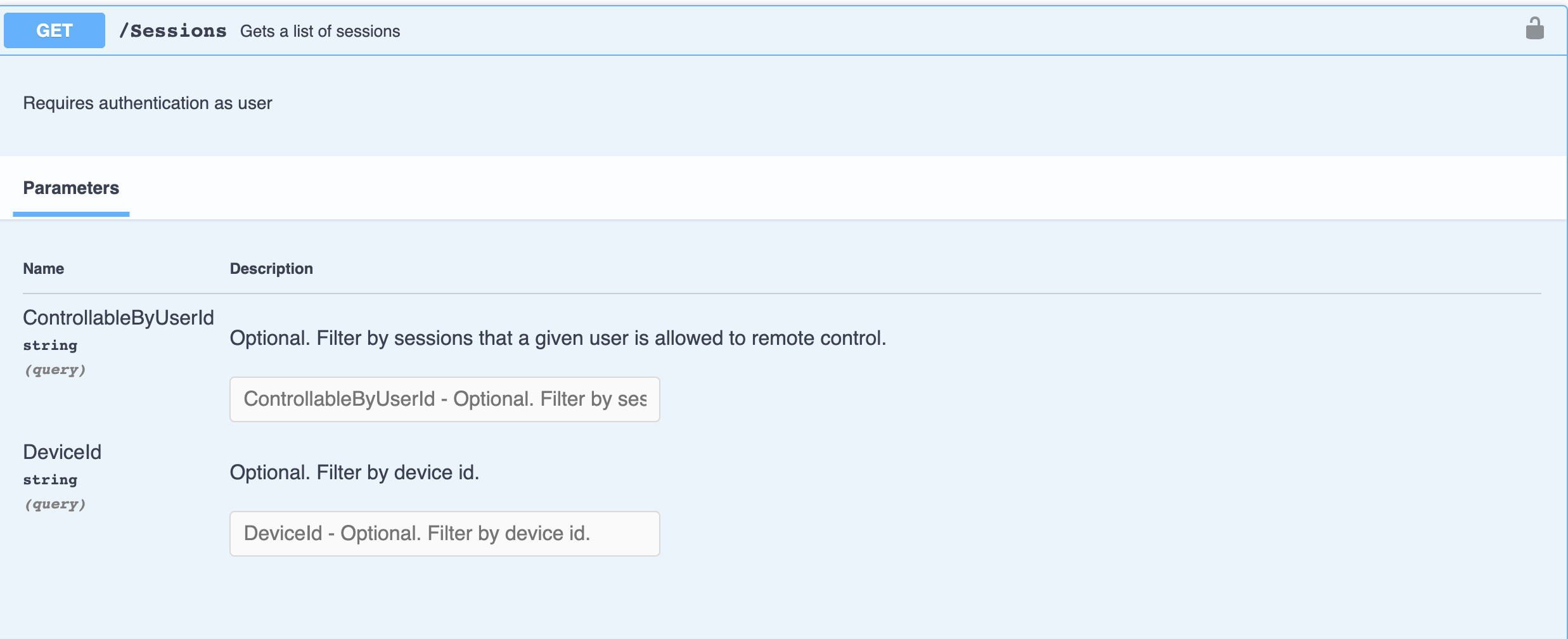Screen dimensions: 1568x639
Task: Click "Optional. Filter by device id." description
Action: pyautogui.click(x=354, y=472)
